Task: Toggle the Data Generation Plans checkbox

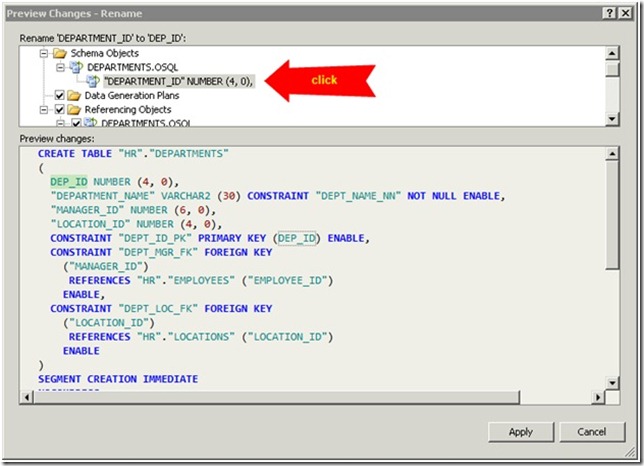Action: [60, 95]
